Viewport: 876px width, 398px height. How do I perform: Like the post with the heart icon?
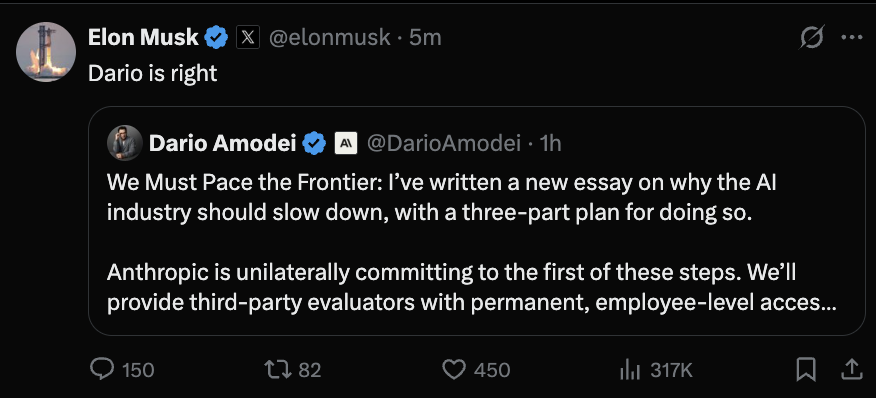click(x=454, y=369)
